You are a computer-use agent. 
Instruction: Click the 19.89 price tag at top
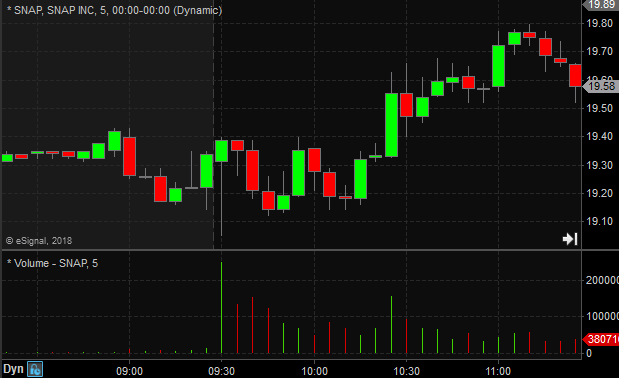point(601,4)
